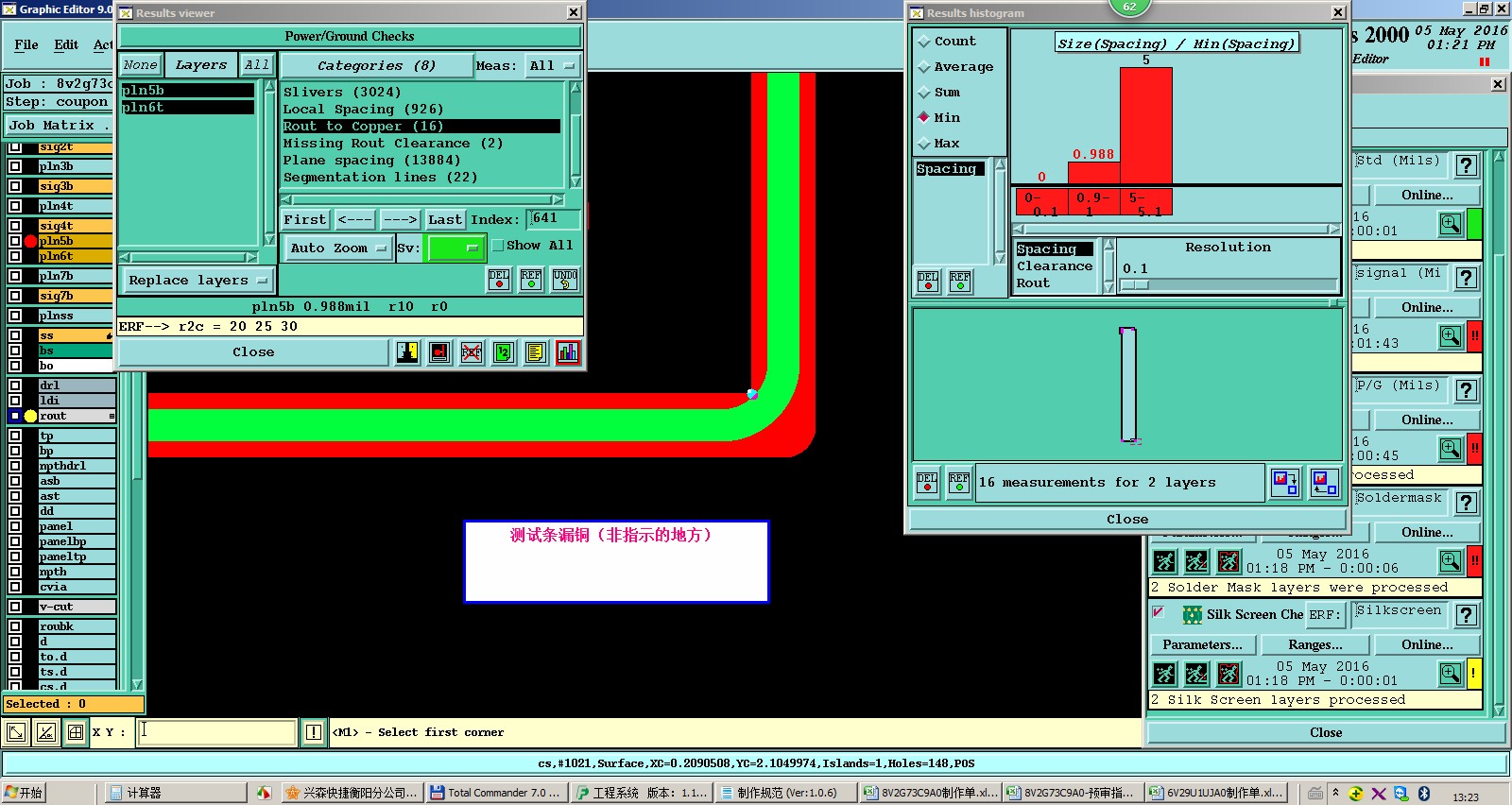Click the categories horizontal scroll right arrow

[x=558, y=199]
